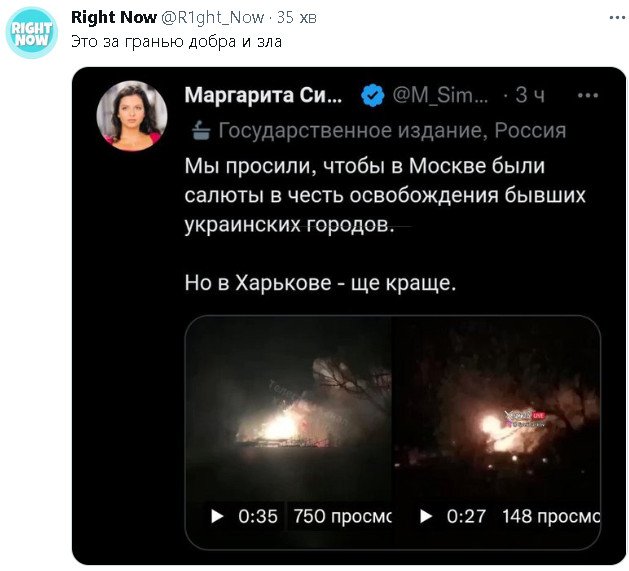This screenshot has width=629, height=571.
Task: Open the @M_Sim... handle
Action: (x=440, y=96)
